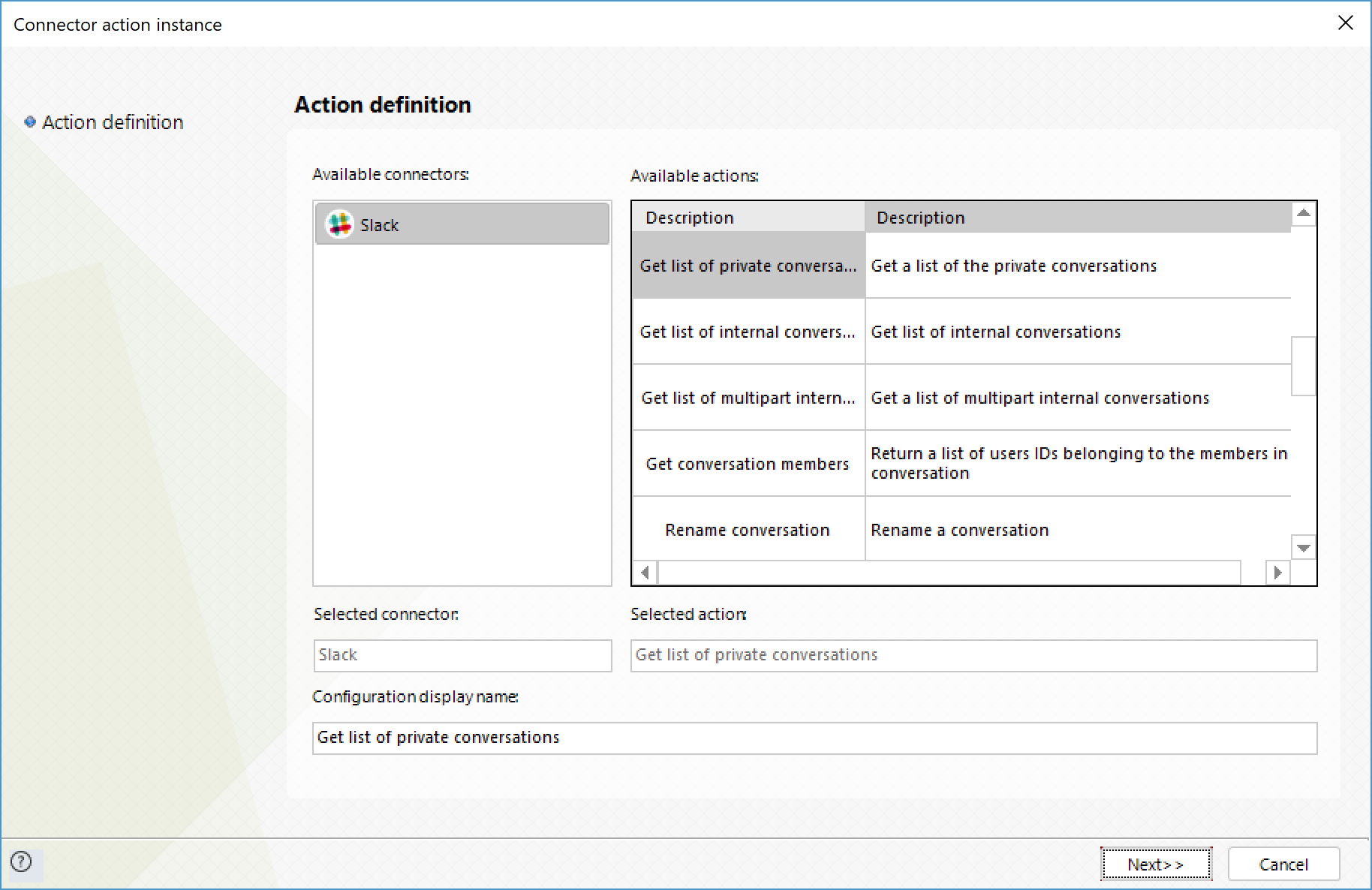
Task: Click 'Get list of internal conversations' description cell
Action: [1078, 332]
